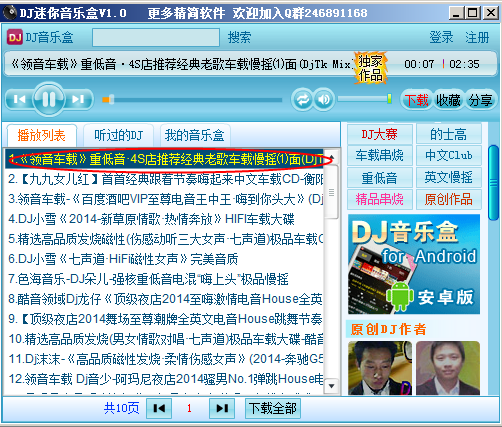Screen dimensions: 502x427
Task: Click the 共10页 page count label
Action: pos(121,408)
